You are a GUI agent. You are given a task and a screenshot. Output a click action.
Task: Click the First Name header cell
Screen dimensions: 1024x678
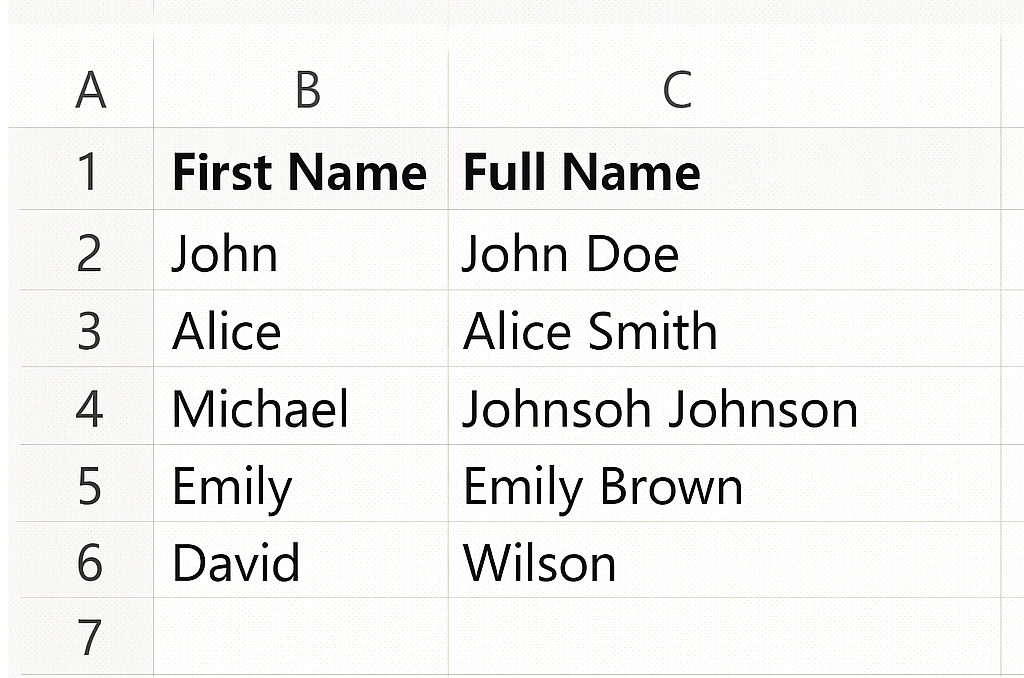tap(299, 172)
